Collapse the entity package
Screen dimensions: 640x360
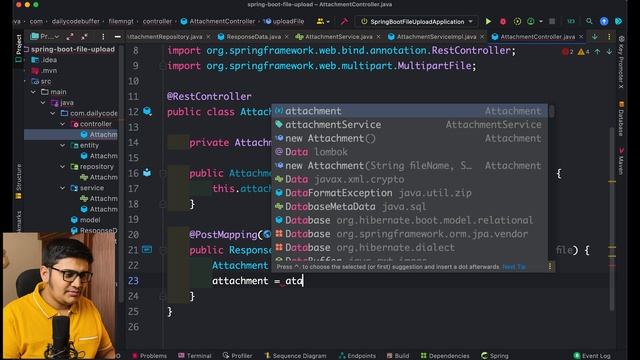point(63,145)
